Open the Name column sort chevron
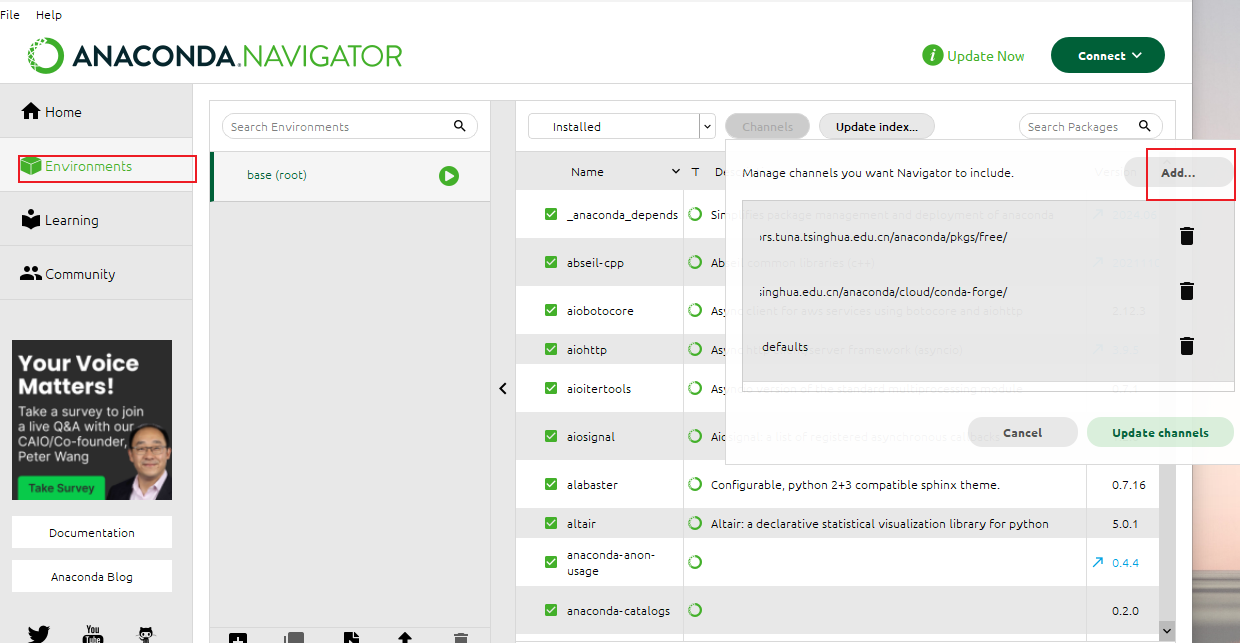Image resolution: width=1240 pixels, height=643 pixels. coord(676,172)
